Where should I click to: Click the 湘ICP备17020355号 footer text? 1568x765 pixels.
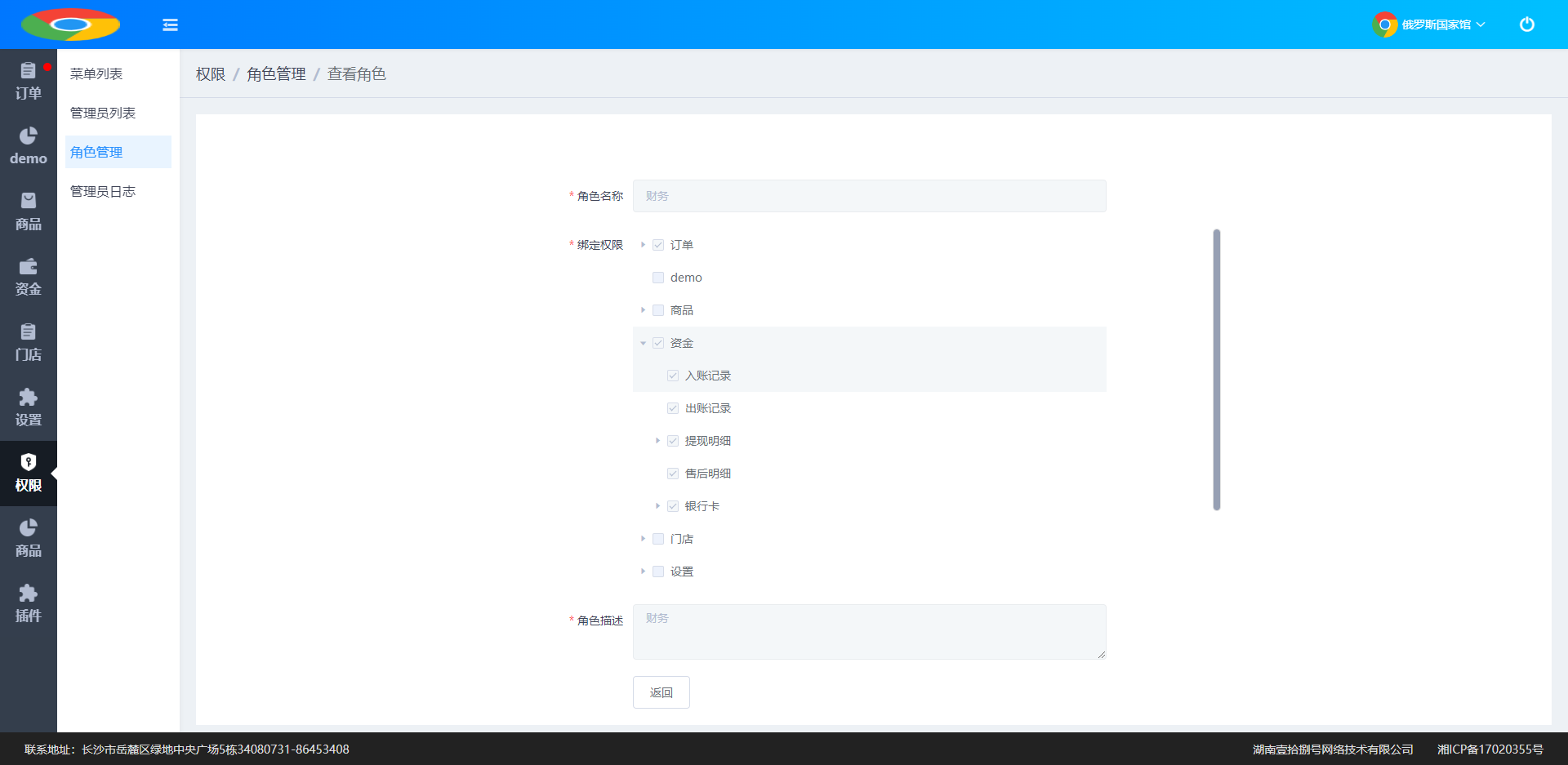(1490, 749)
